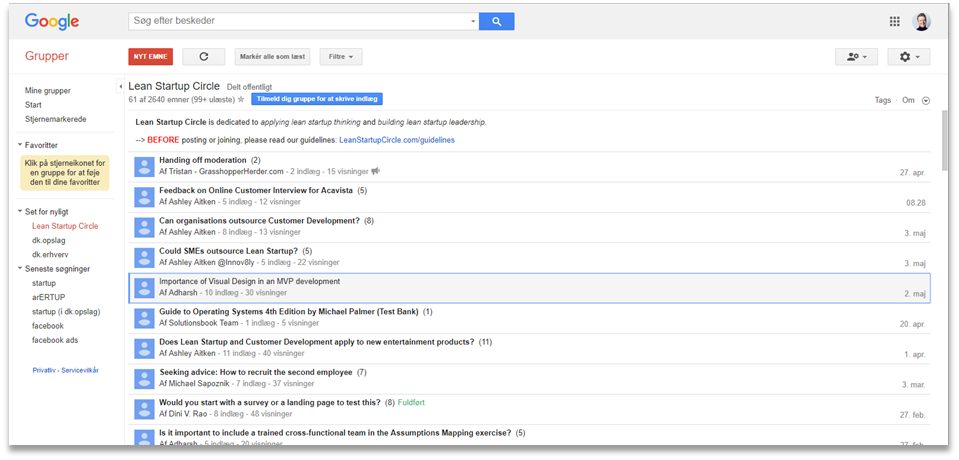Collapse the left sidebar arrow
This screenshot has height=460, width=959.
(x=120, y=87)
